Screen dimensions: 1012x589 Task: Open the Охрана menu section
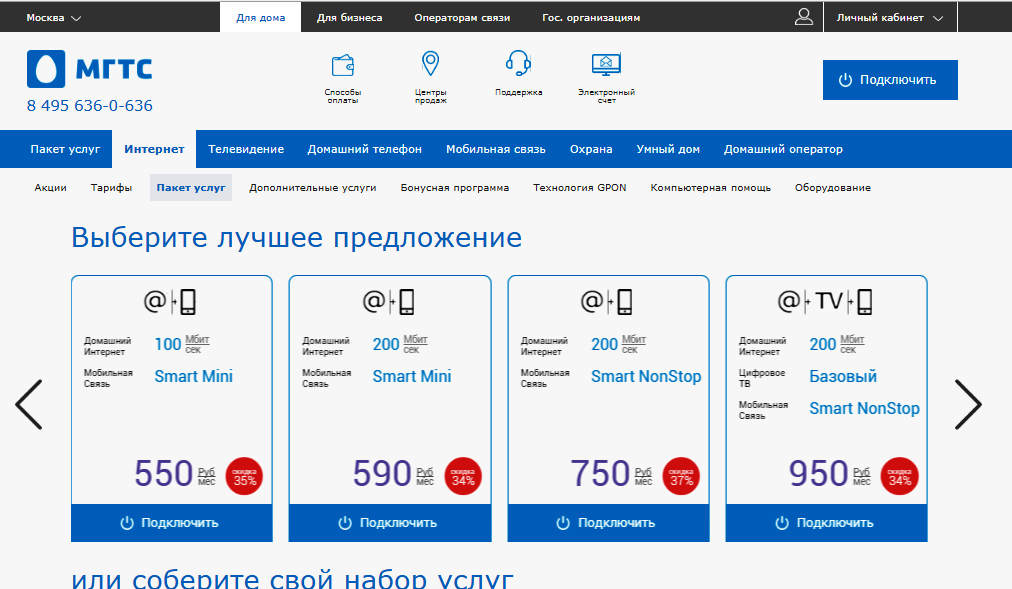(591, 149)
